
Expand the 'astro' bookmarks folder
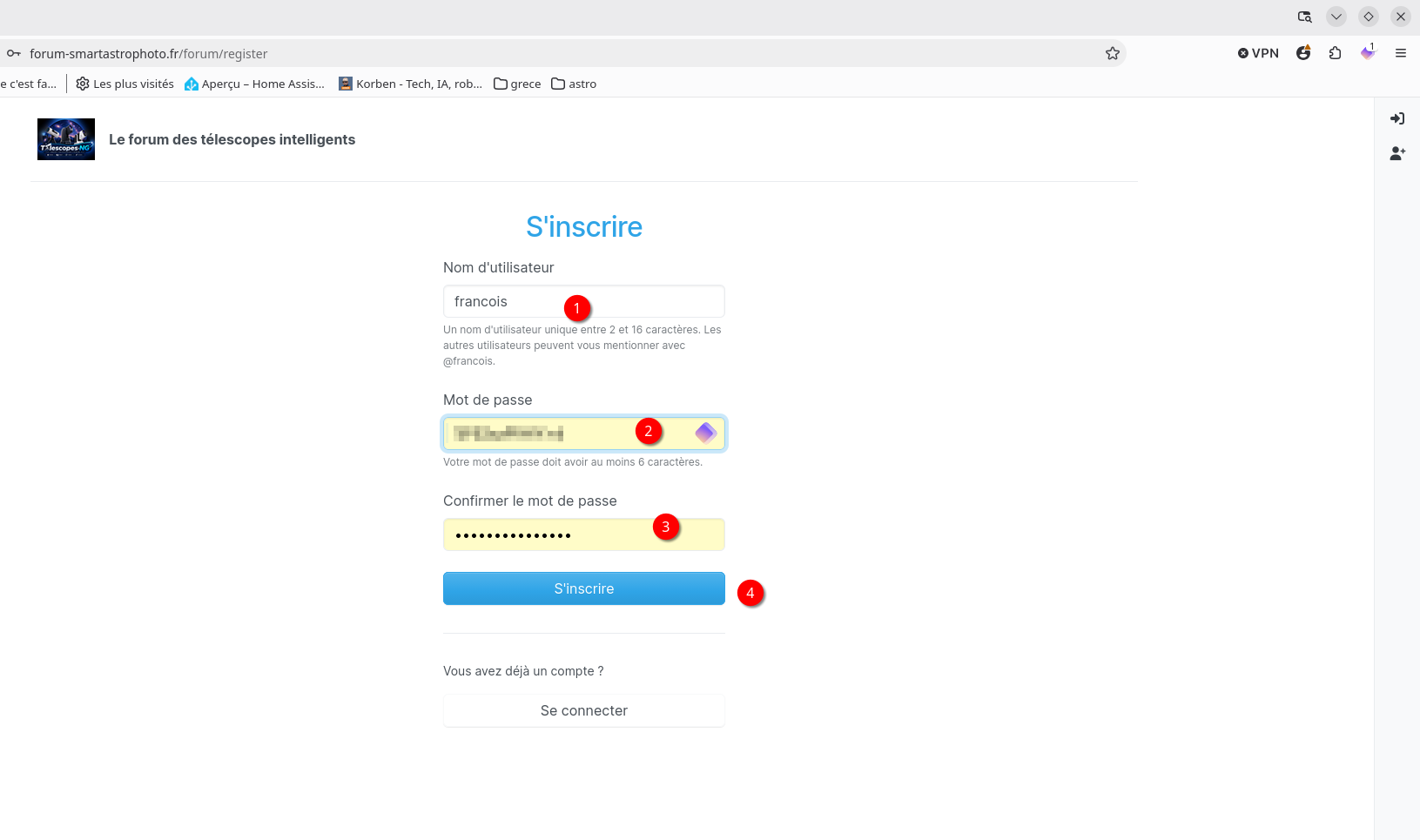[x=574, y=84]
